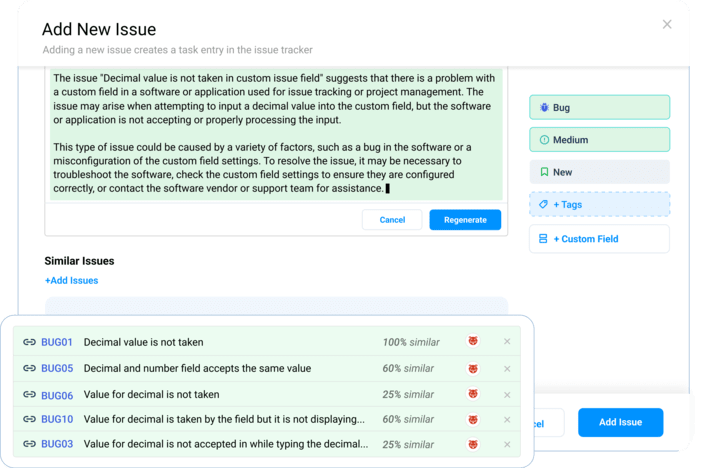The image size is (702, 468).
Task: Remove BUG06 from similar issues
Action: (507, 395)
